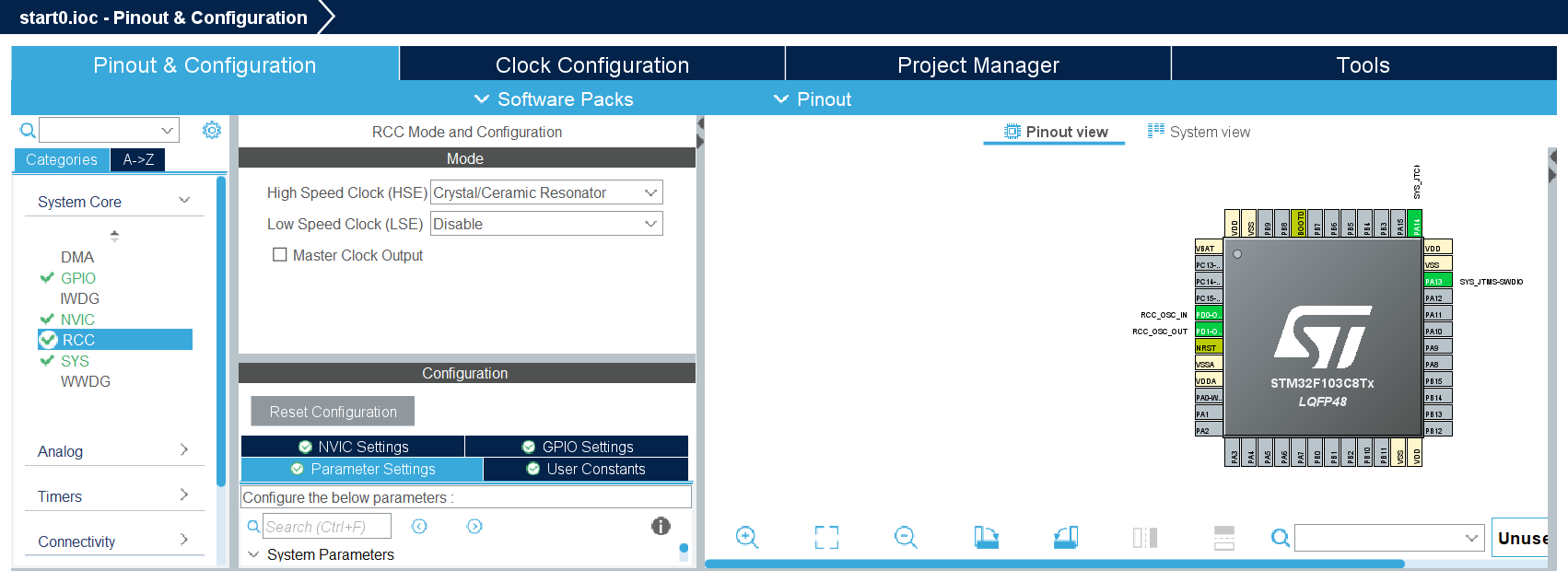Click the horizontal split view icon
Viewport: 1568px width, 582px height.
(1224, 538)
